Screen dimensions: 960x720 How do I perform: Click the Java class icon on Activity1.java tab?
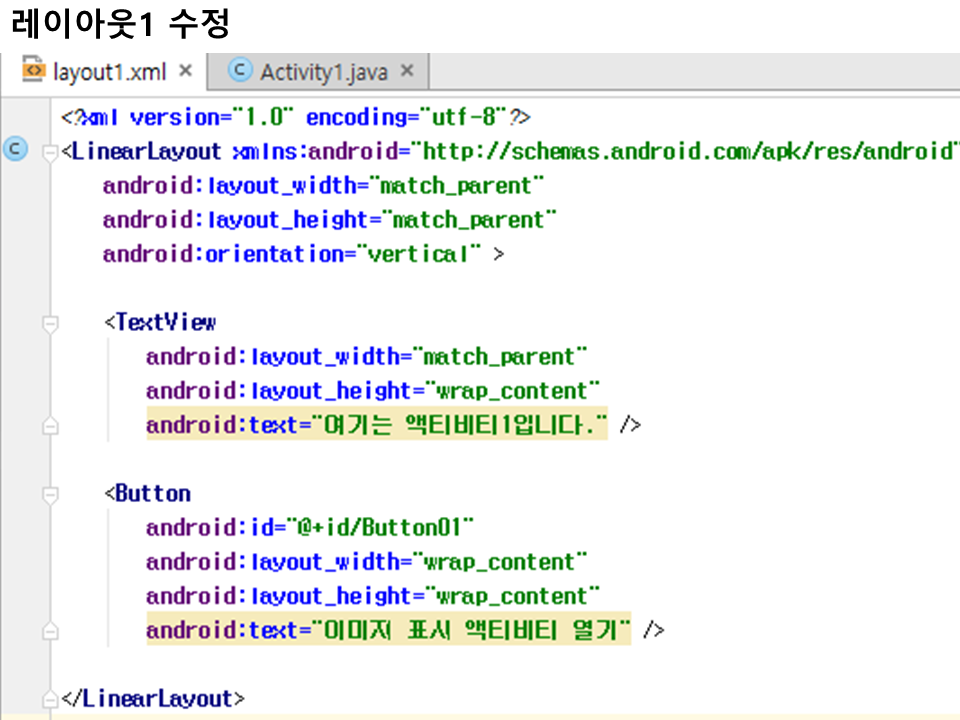tap(240, 71)
